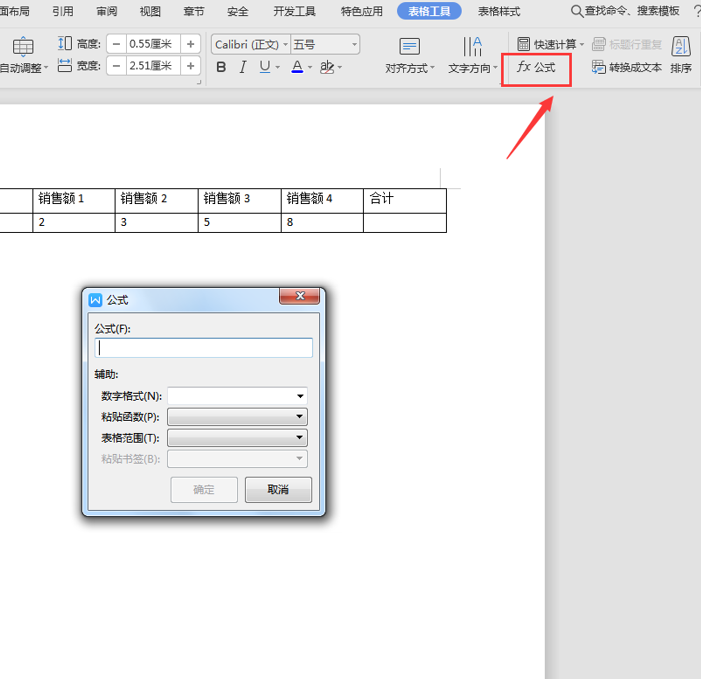This screenshot has height=679, width=701.
Task: Click the 取消 button in formula dialog
Action: (278, 490)
